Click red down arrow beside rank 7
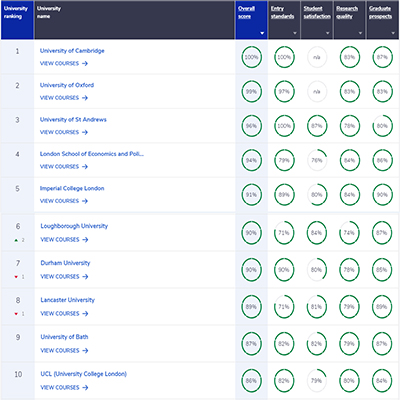Screen dimensions: 400x400 (x=16, y=277)
